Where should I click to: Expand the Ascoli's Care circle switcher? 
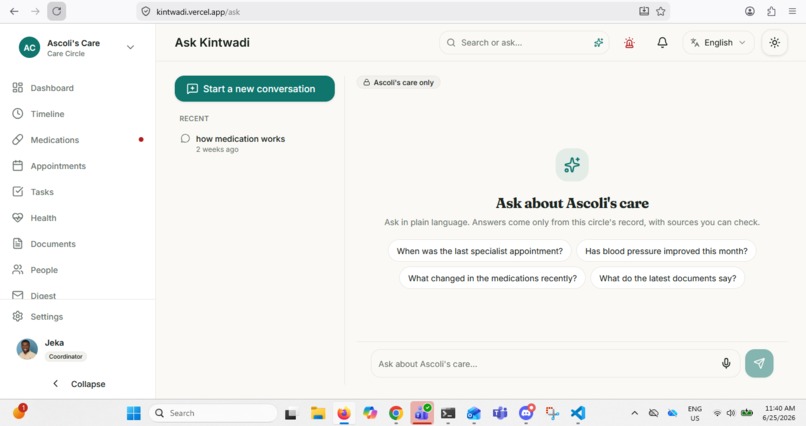(131, 47)
